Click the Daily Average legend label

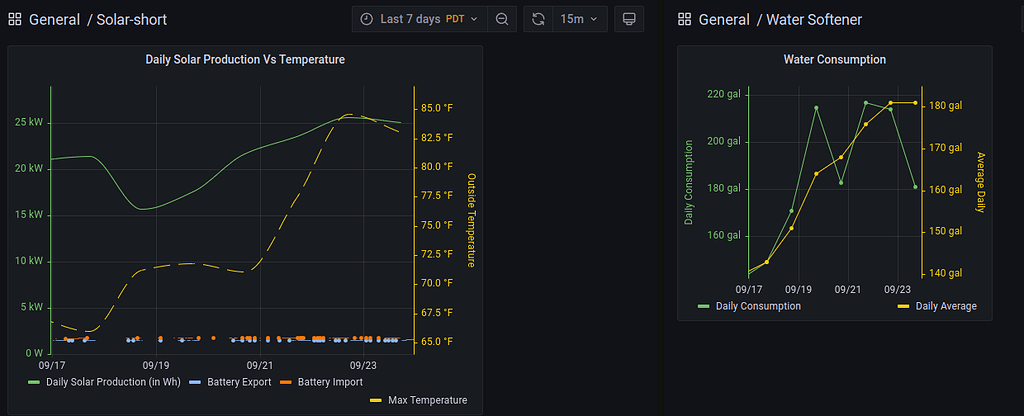tap(946, 306)
